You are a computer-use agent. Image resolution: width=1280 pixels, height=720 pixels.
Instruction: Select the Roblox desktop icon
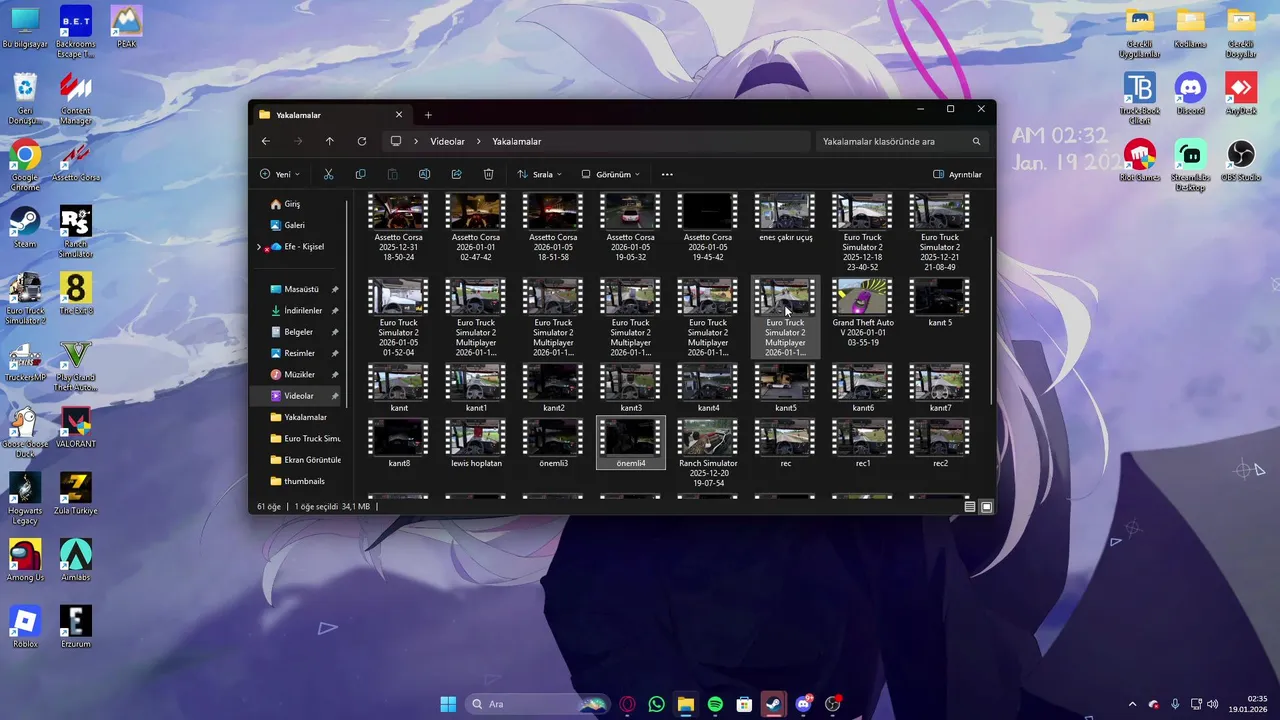pos(25,627)
